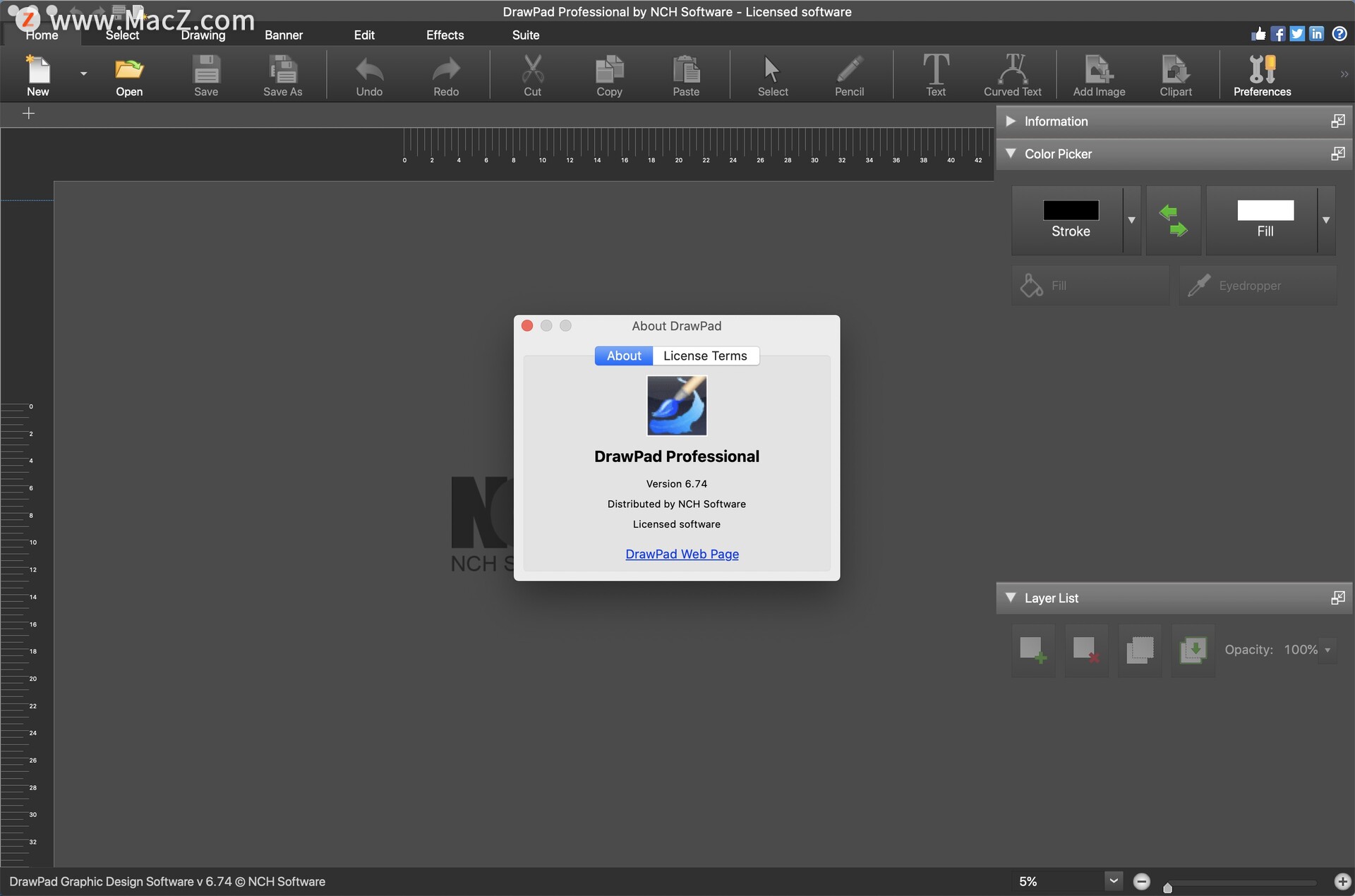Swap stroke and fill colors

click(1174, 221)
